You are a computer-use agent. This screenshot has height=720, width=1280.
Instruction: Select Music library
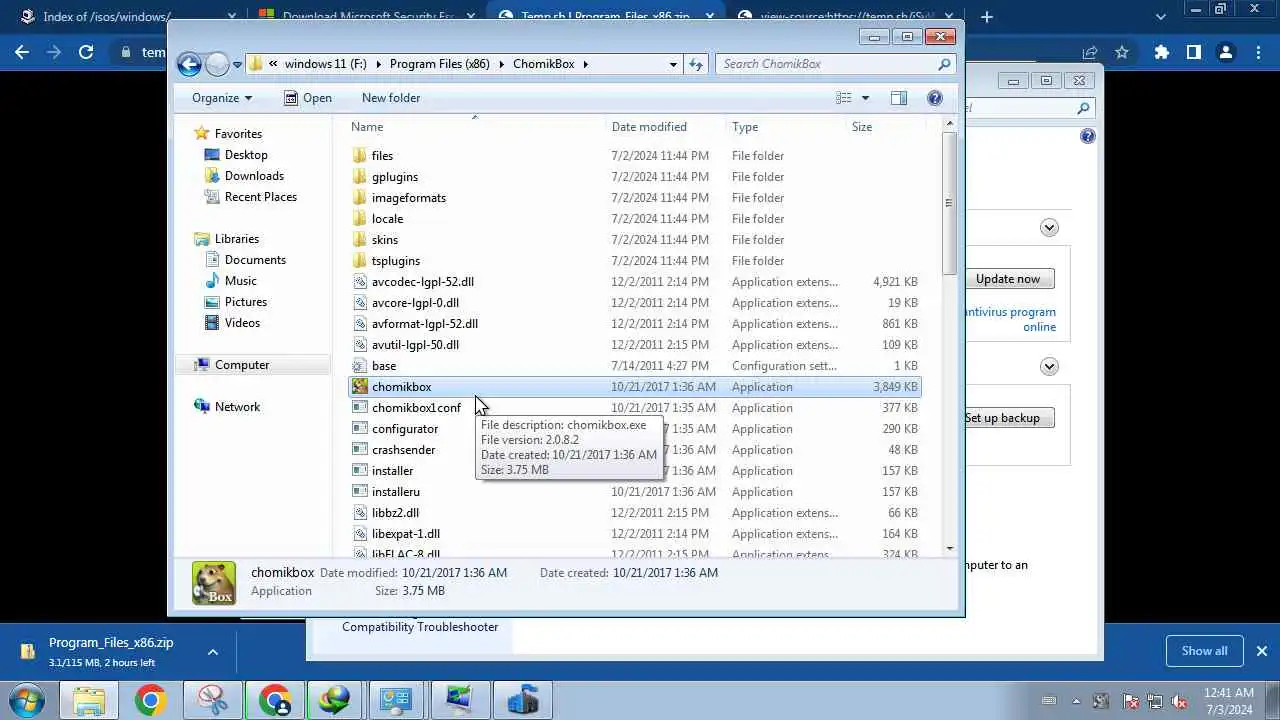pyautogui.click(x=241, y=281)
